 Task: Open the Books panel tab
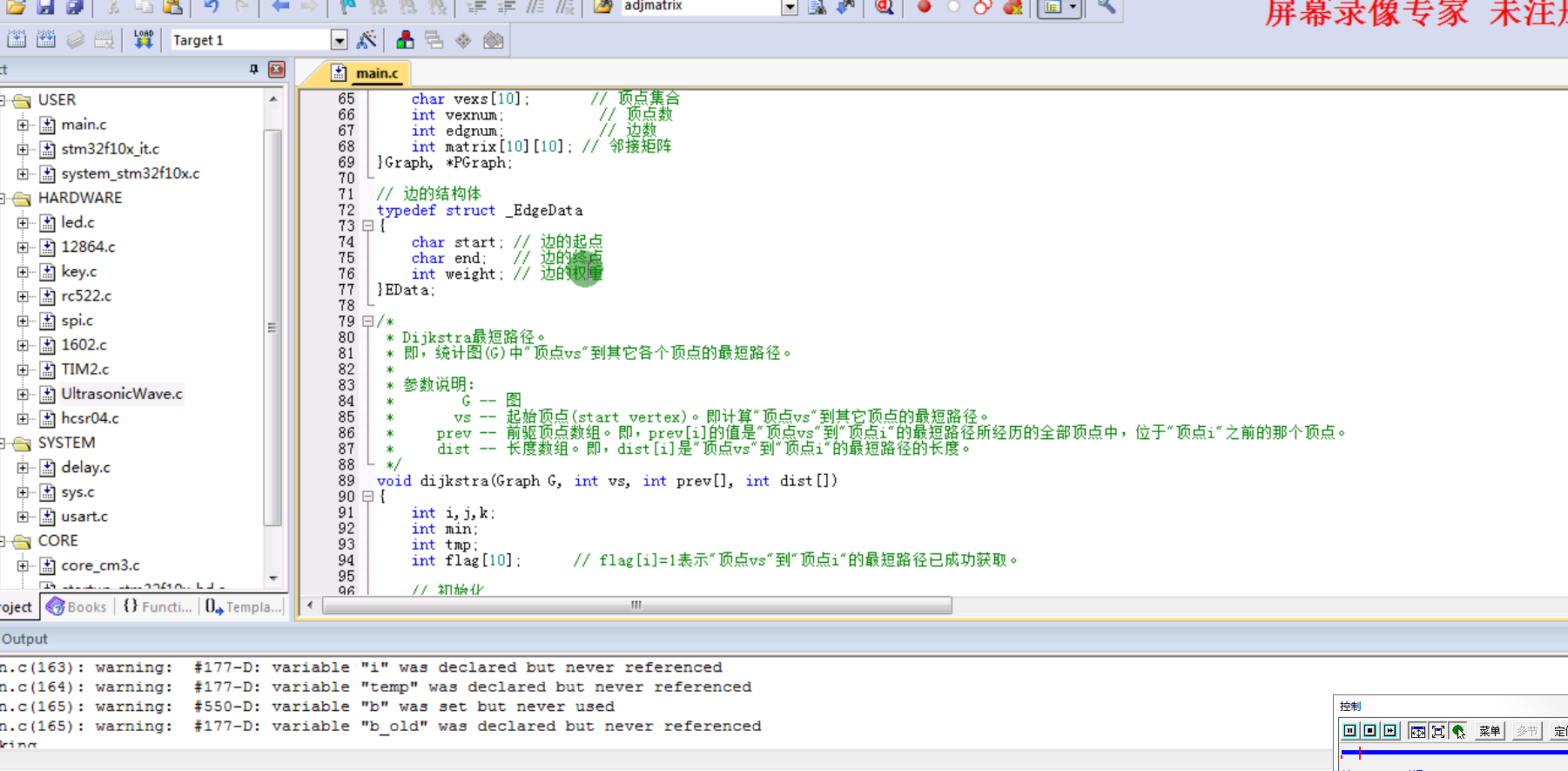77,607
